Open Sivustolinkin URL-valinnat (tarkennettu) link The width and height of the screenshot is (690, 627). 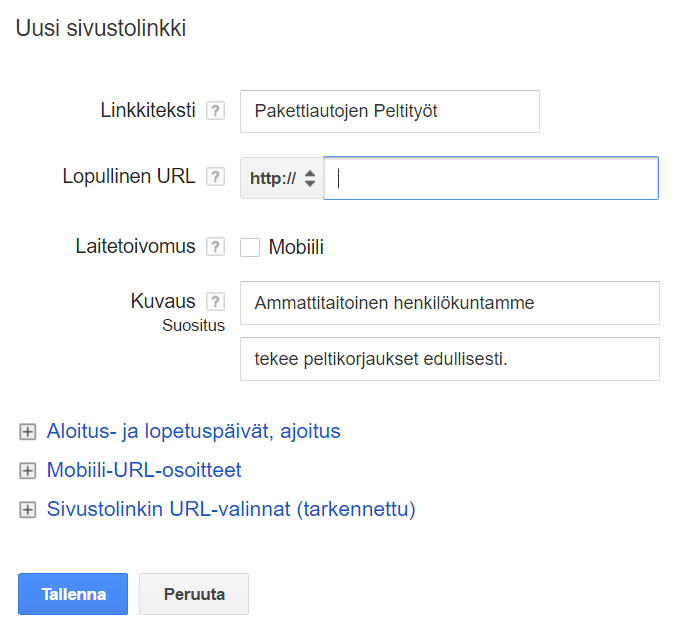pyautogui.click(x=231, y=509)
